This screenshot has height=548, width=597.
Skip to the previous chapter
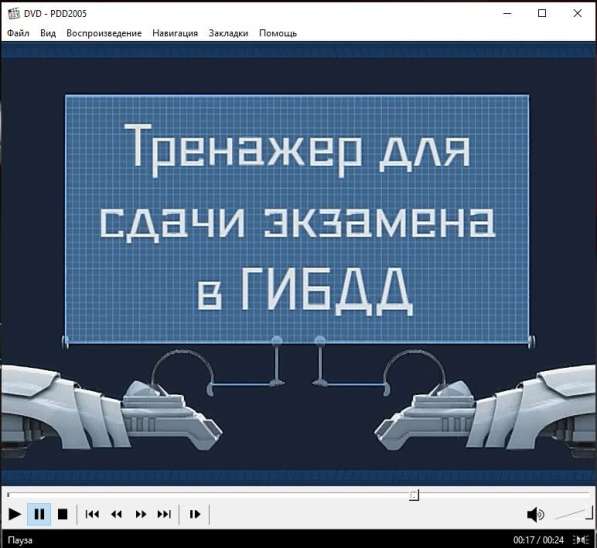click(x=93, y=514)
